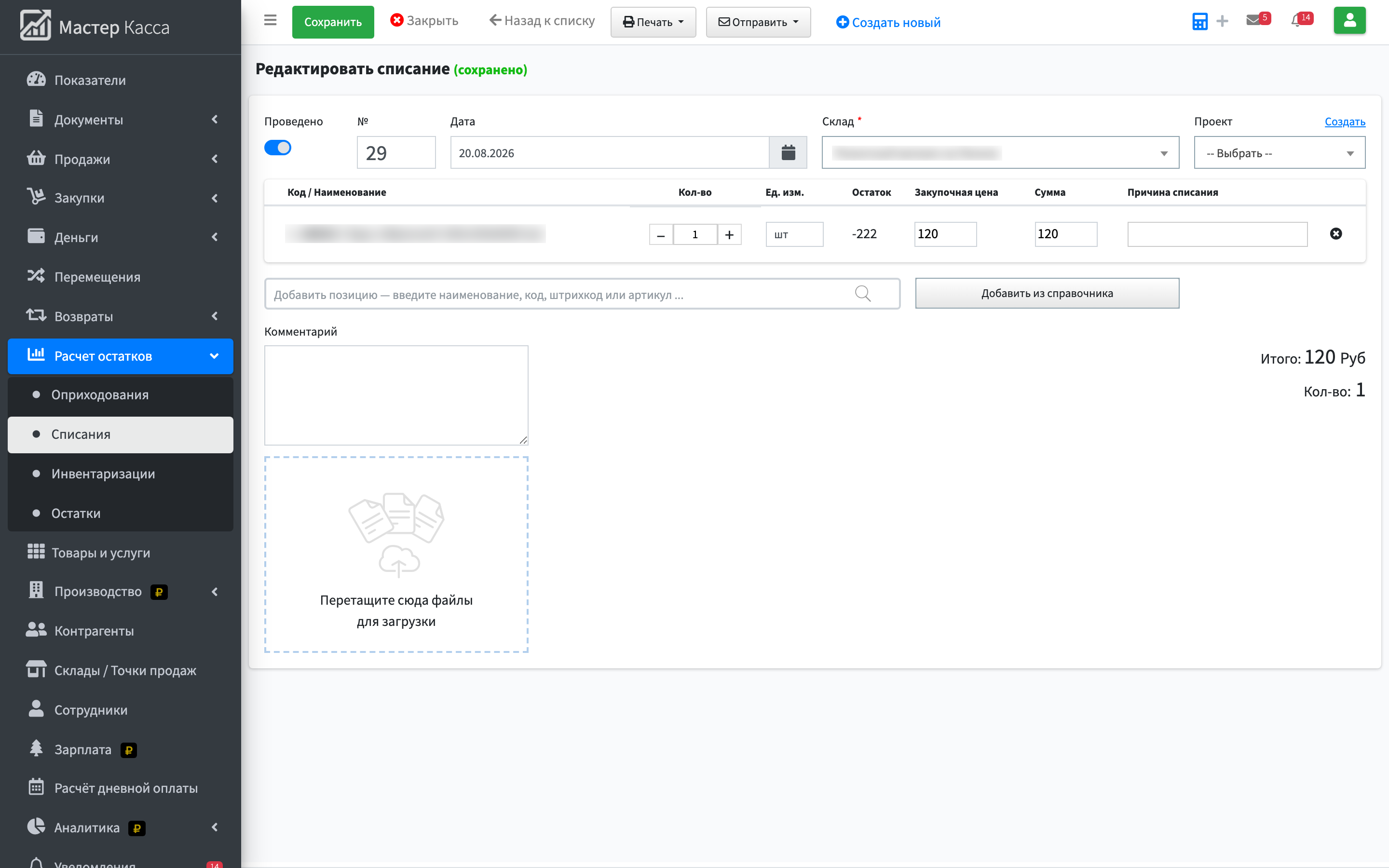
Task: Open Сотрудники in sidebar
Action: point(121,709)
